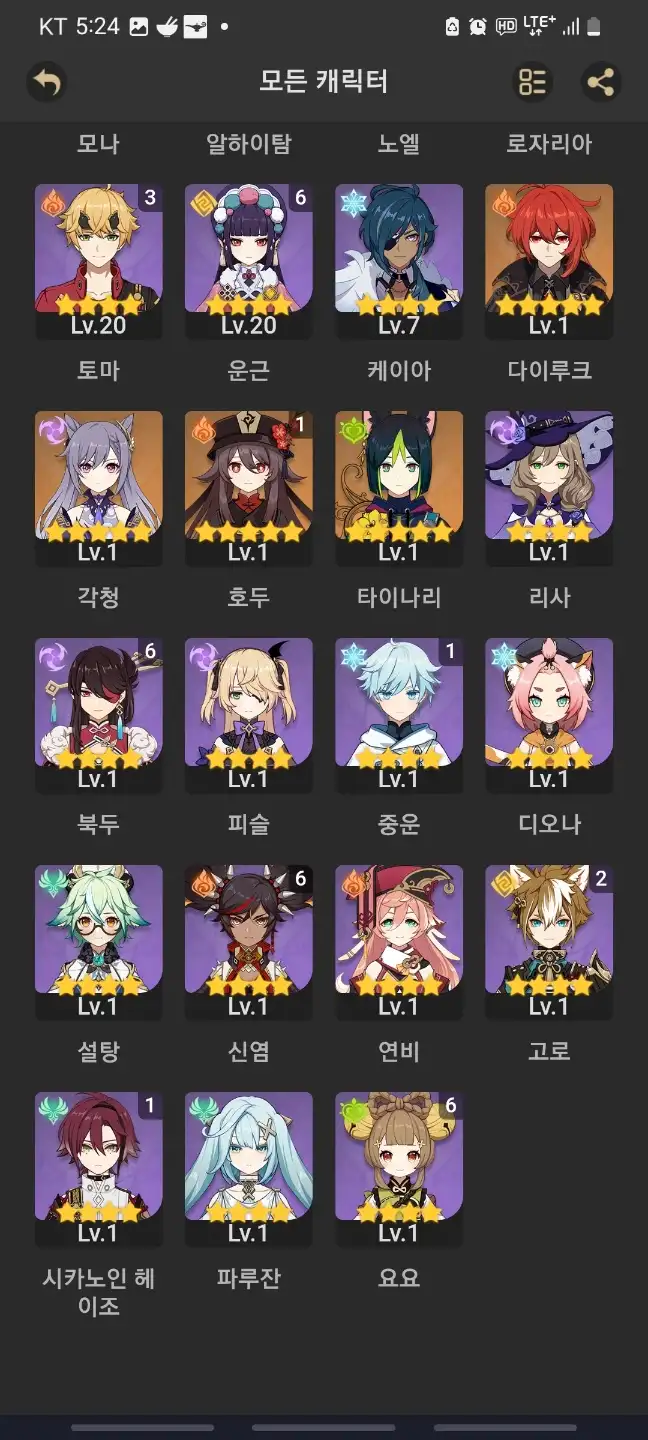The width and height of the screenshot is (648, 1440).
Task: Switch to list view icon
Action: point(532,82)
